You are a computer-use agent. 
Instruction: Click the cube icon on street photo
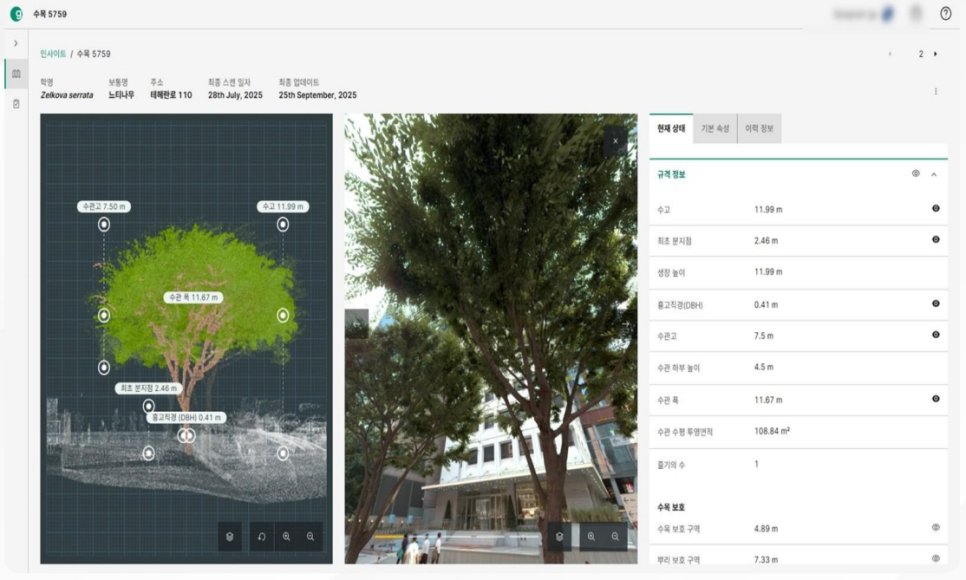559,536
